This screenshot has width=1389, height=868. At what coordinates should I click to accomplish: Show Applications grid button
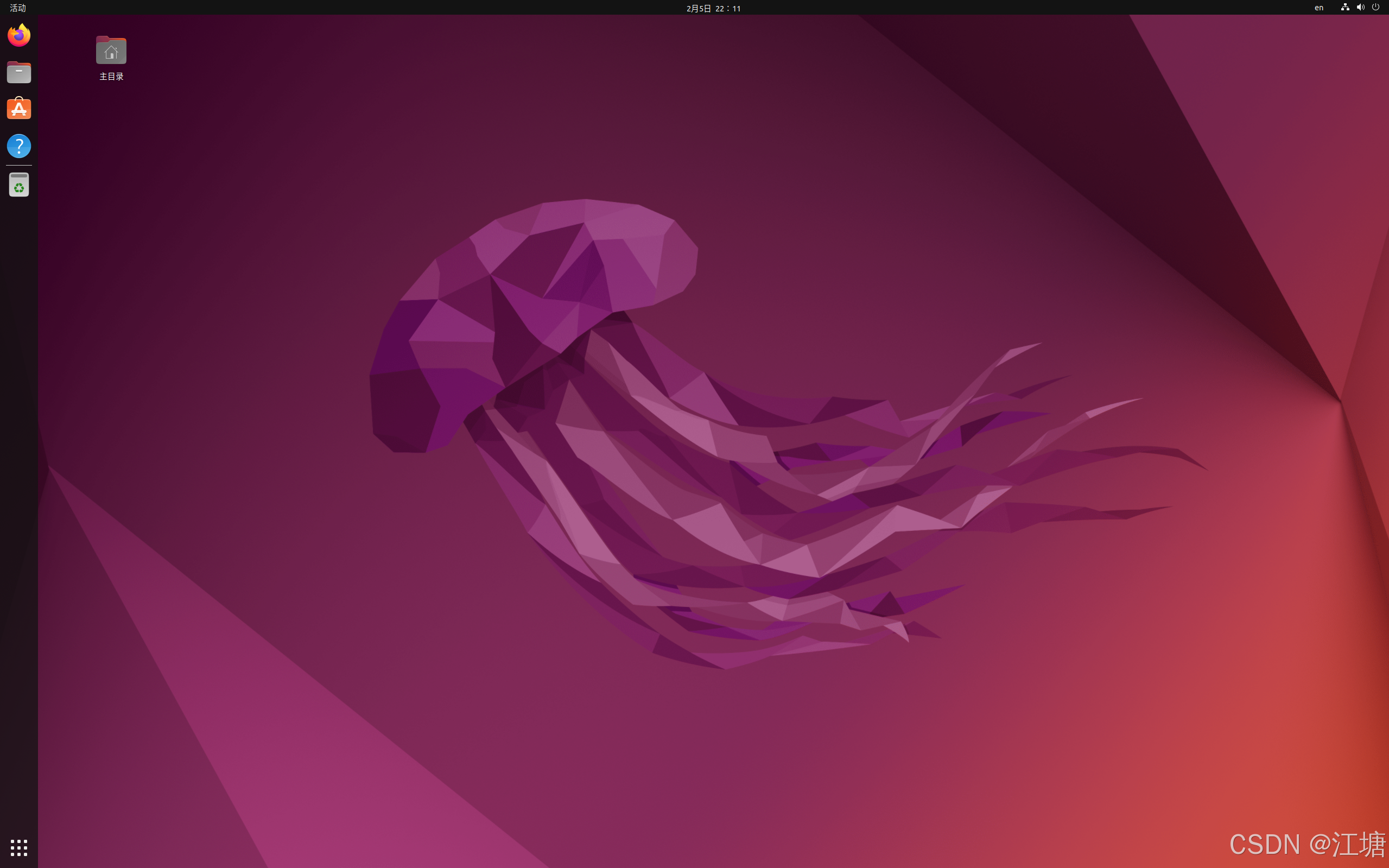pos(19,847)
